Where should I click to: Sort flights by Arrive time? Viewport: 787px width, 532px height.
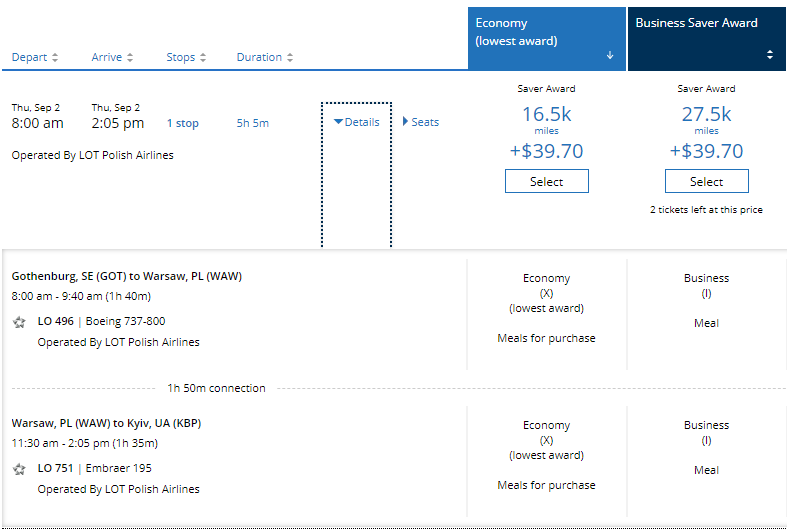click(x=112, y=57)
